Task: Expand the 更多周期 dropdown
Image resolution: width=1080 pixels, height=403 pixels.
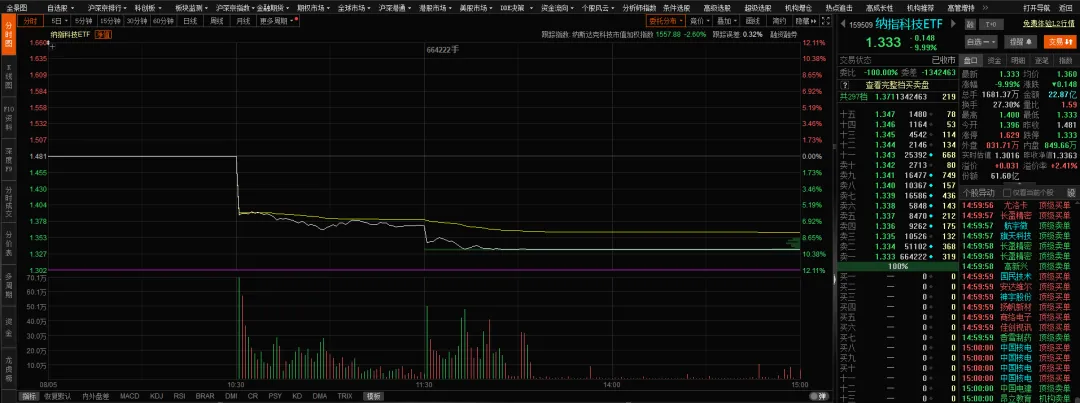Action: point(279,21)
